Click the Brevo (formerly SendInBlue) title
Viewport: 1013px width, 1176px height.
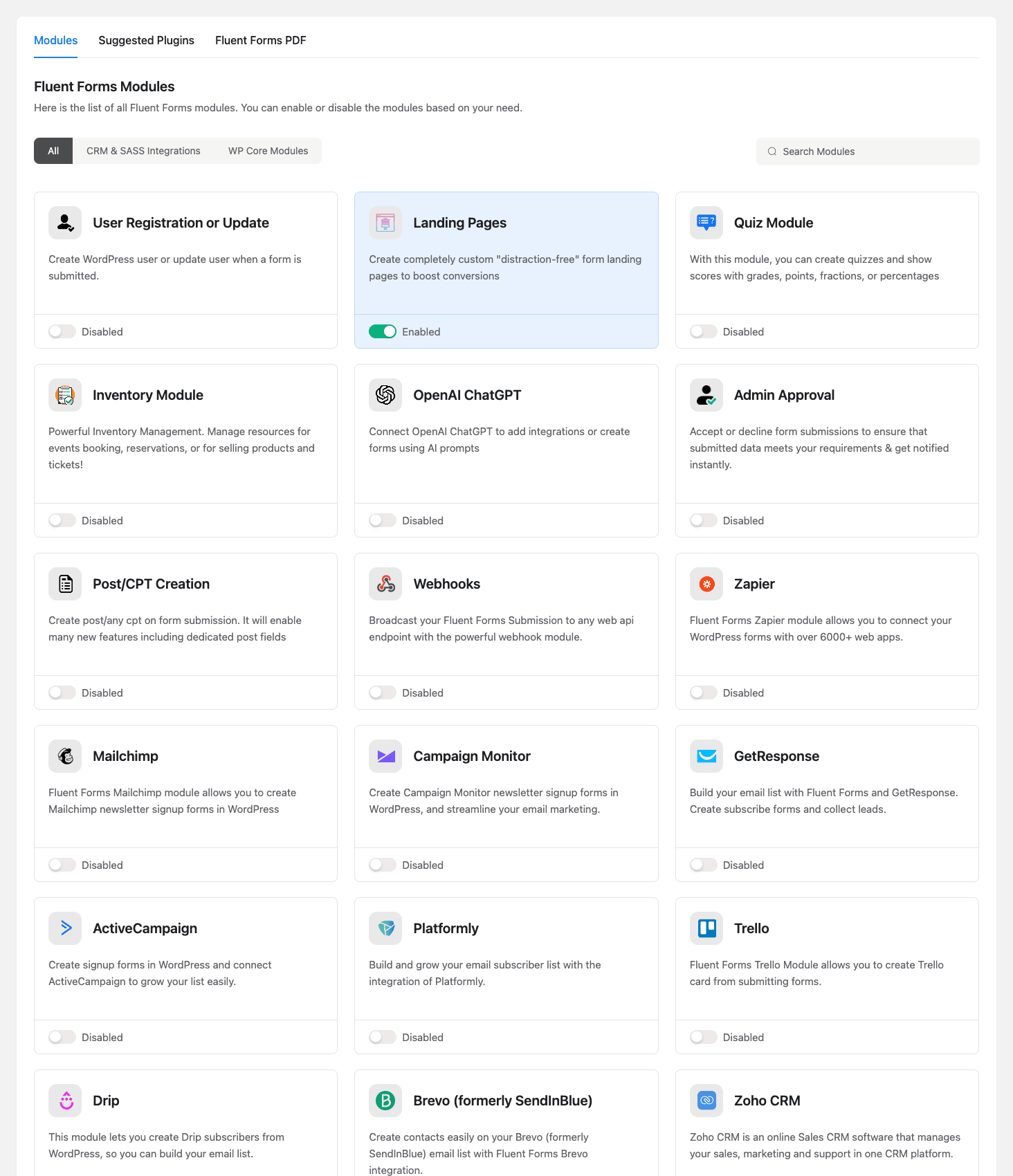coord(503,1101)
